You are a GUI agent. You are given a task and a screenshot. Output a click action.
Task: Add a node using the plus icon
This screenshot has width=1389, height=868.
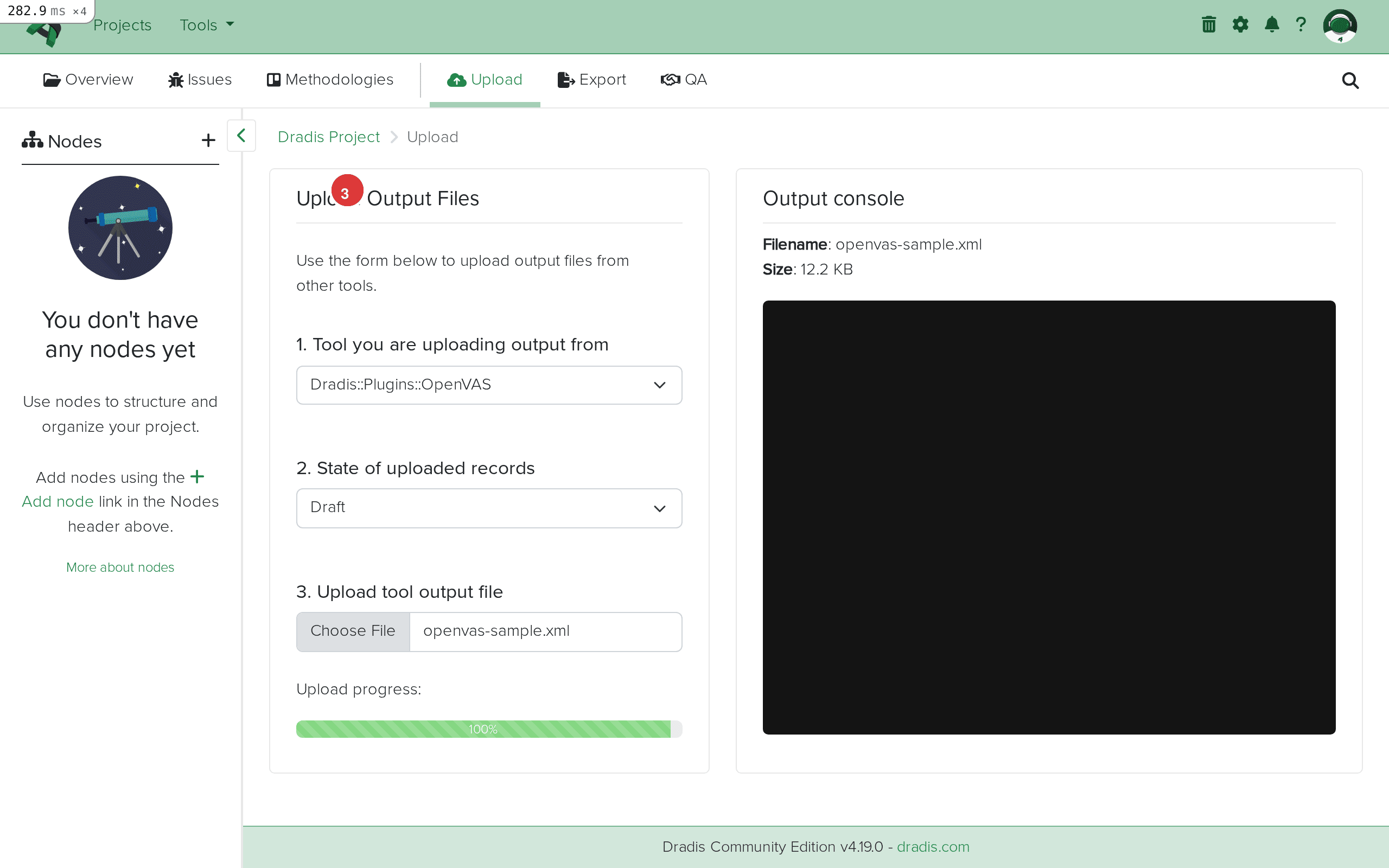208,140
